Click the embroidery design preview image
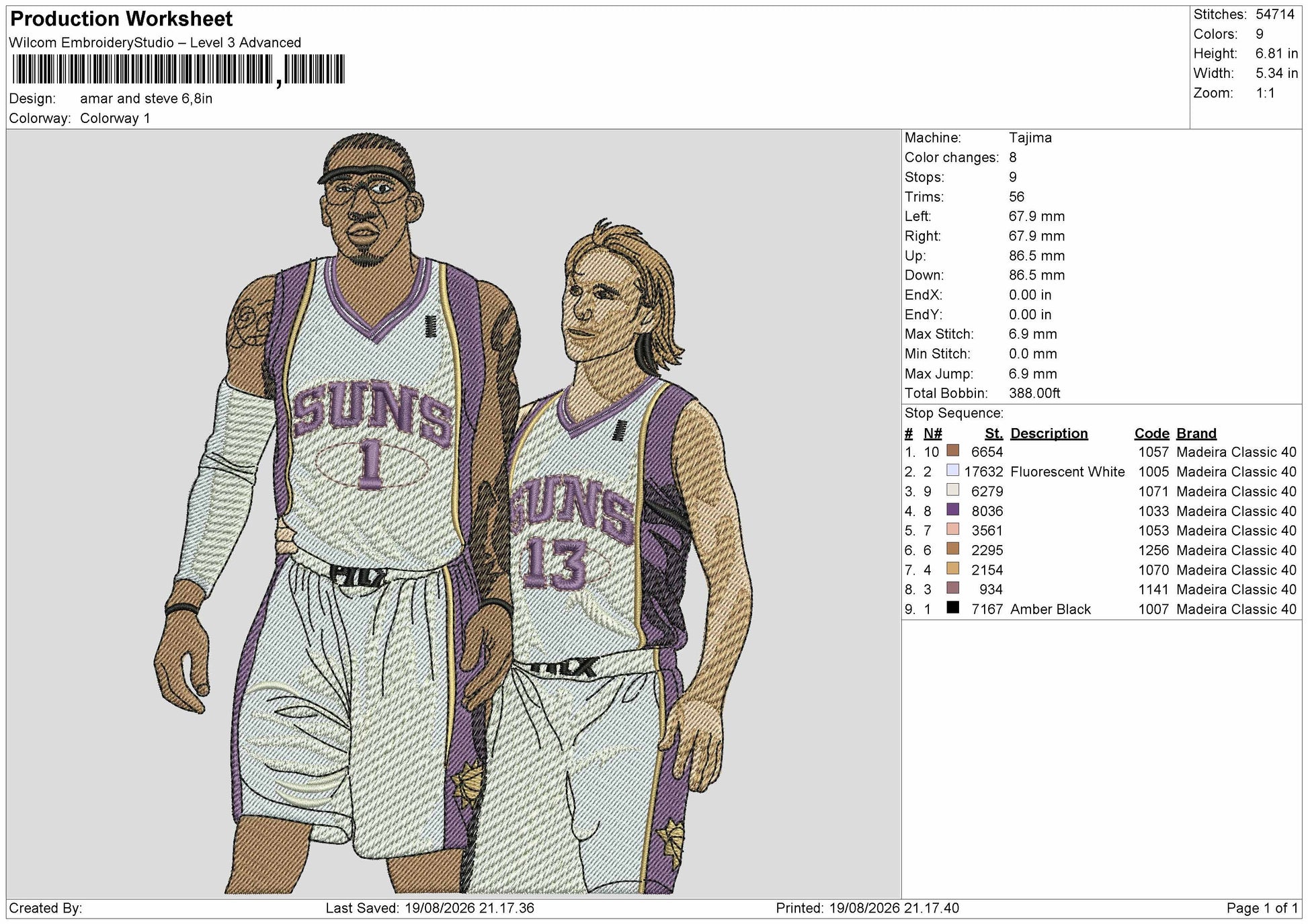The width and height of the screenshot is (1308, 924). tap(454, 513)
